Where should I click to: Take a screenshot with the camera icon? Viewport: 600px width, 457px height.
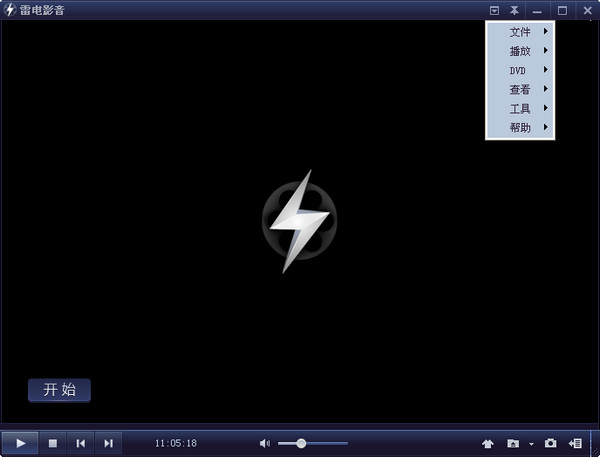[550, 443]
